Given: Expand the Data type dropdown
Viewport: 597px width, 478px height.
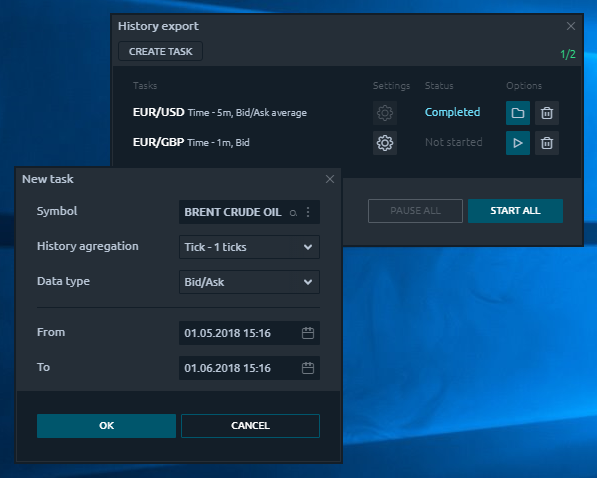Looking at the screenshot, I should coord(249,282).
